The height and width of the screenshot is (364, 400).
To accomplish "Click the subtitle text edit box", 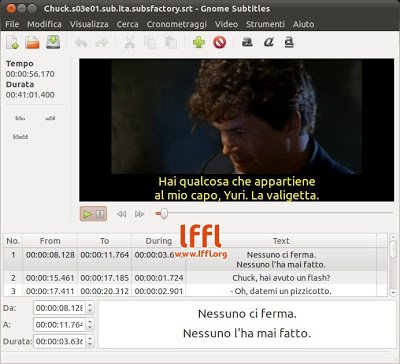I will [247, 324].
